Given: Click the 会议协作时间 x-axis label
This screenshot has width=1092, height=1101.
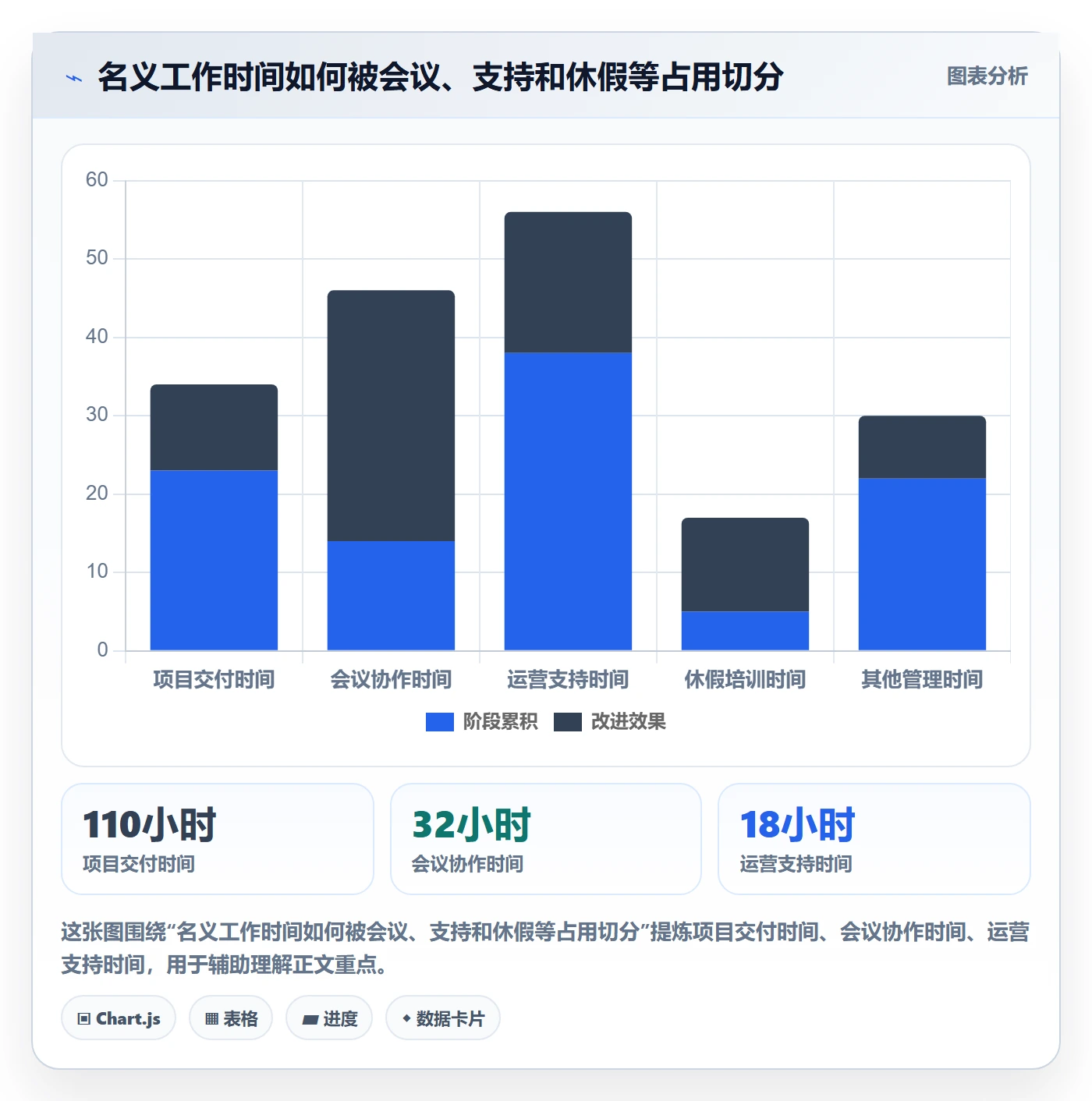Looking at the screenshot, I should (391, 680).
